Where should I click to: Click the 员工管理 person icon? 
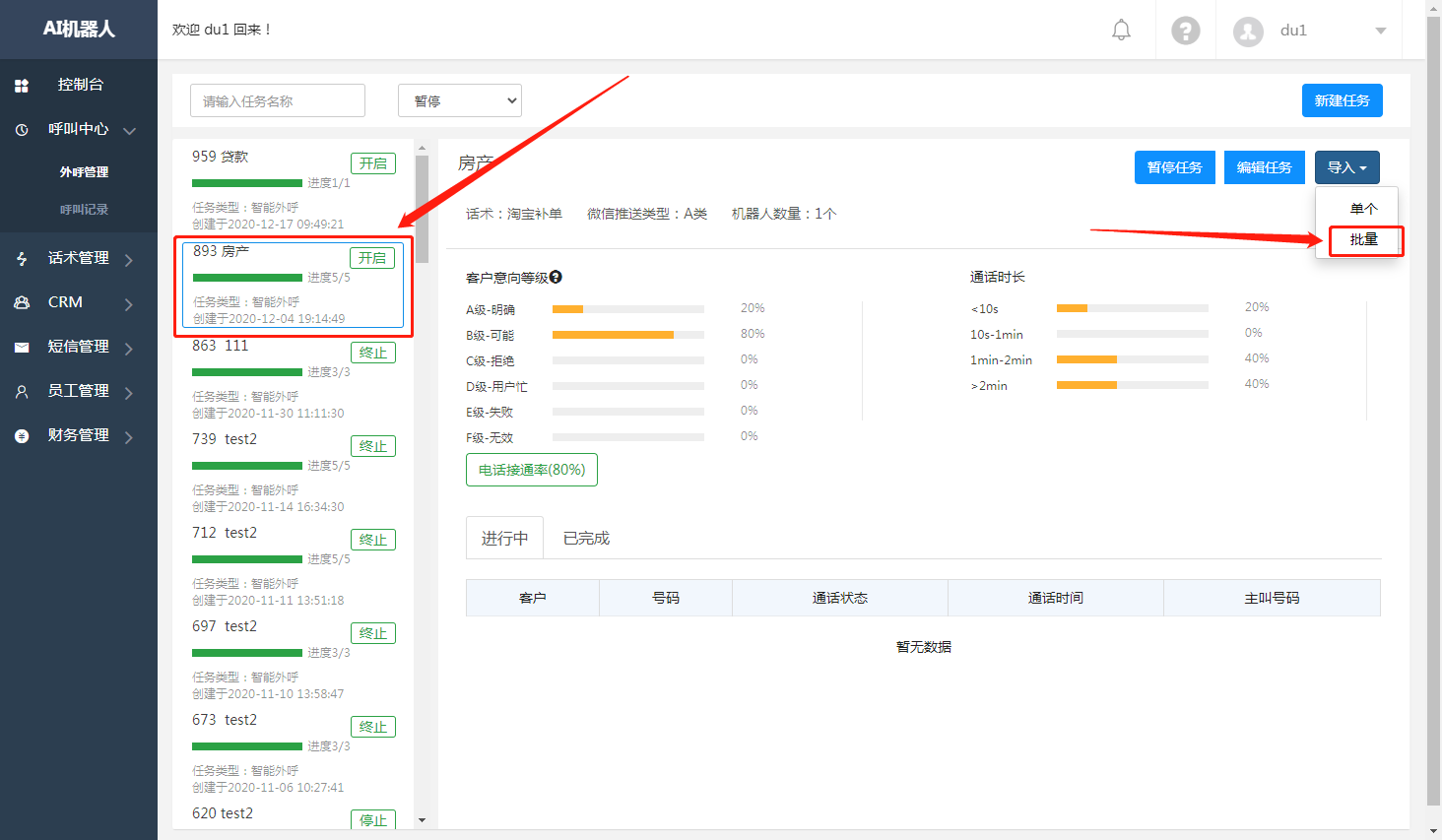[x=22, y=392]
